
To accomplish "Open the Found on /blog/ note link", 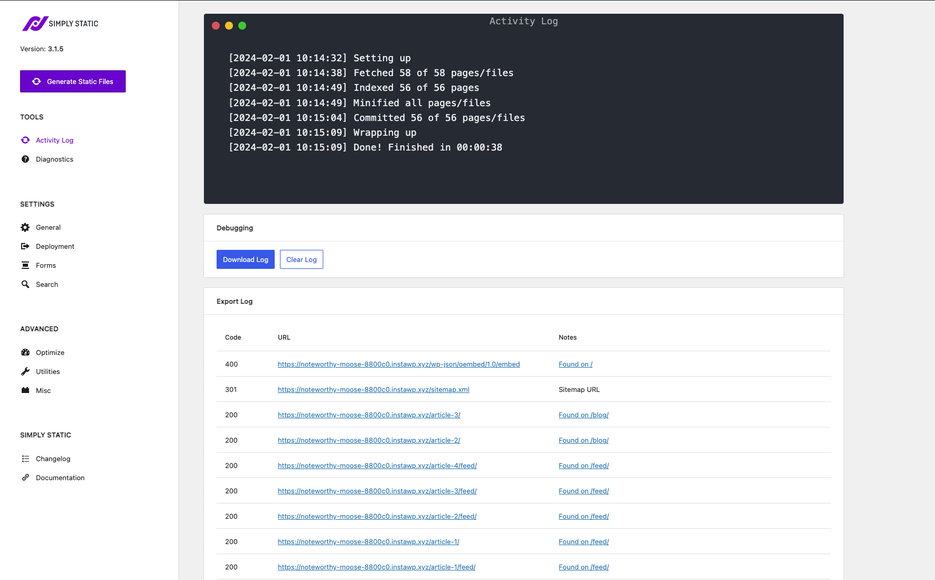I will [x=583, y=414].
